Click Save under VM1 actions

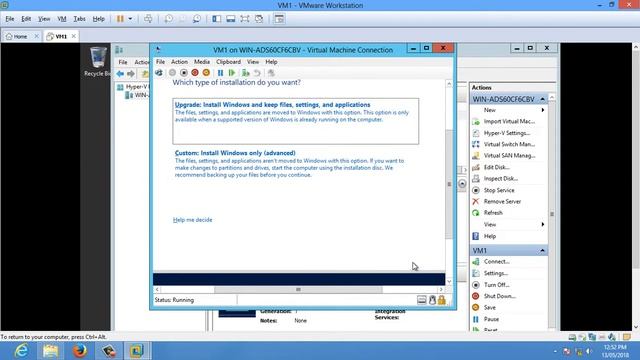click(x=489, y=307)
